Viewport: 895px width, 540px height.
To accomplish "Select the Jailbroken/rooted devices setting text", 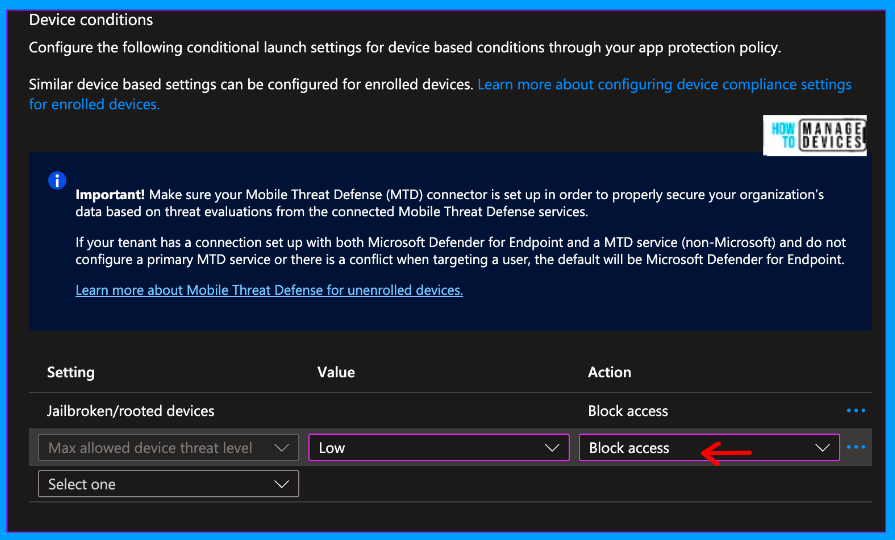I will [130, 411].
